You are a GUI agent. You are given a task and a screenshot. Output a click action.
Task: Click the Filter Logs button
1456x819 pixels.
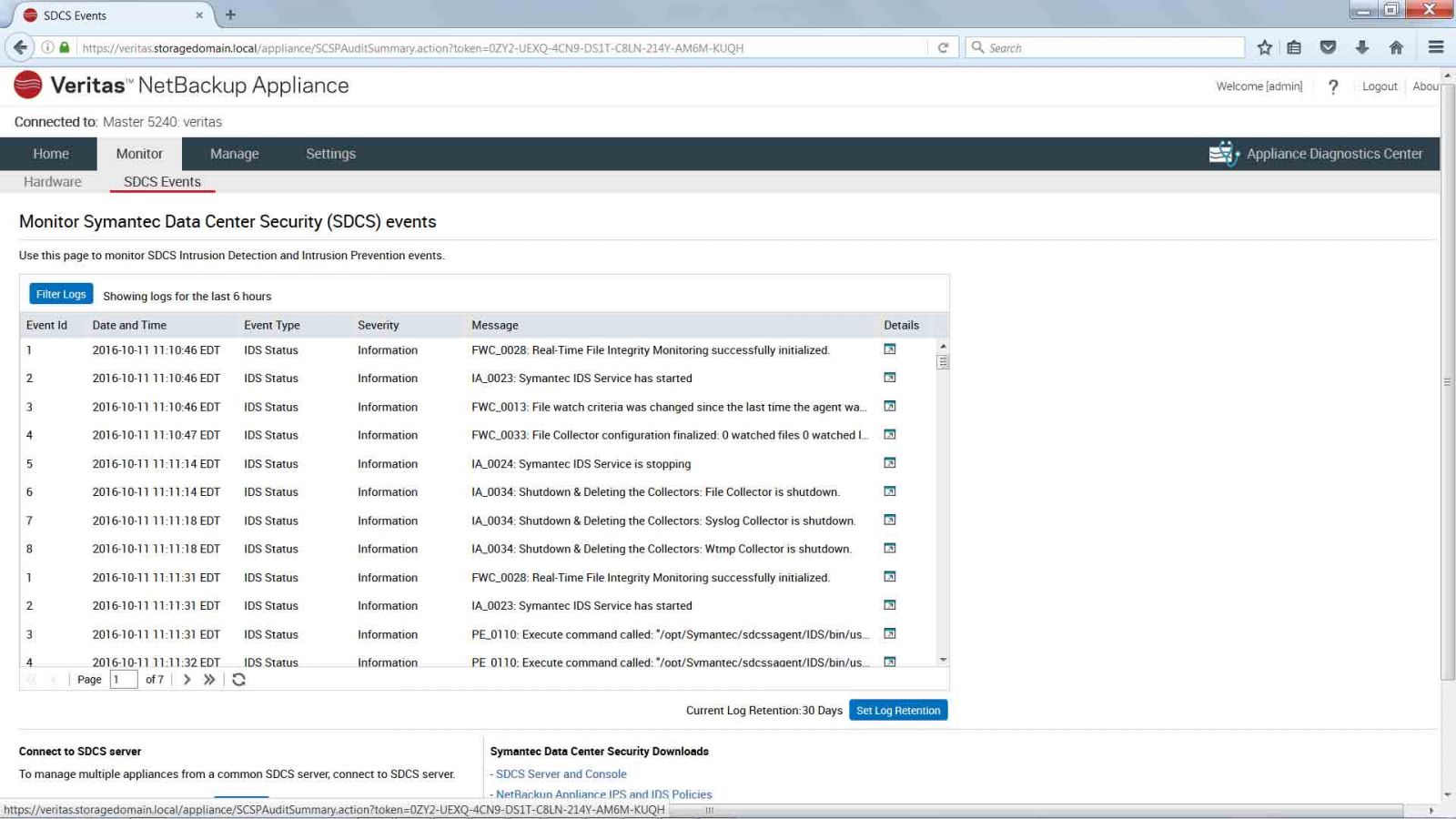61,294
